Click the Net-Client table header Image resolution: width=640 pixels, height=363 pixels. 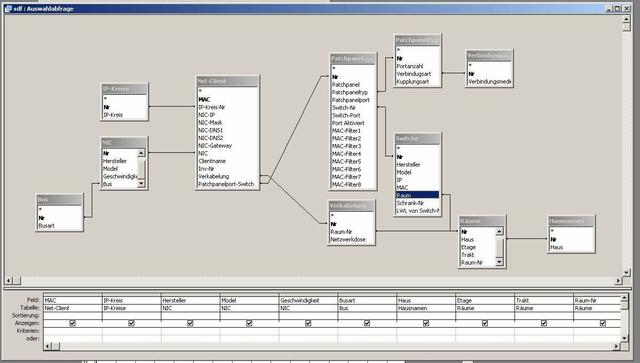227,81
